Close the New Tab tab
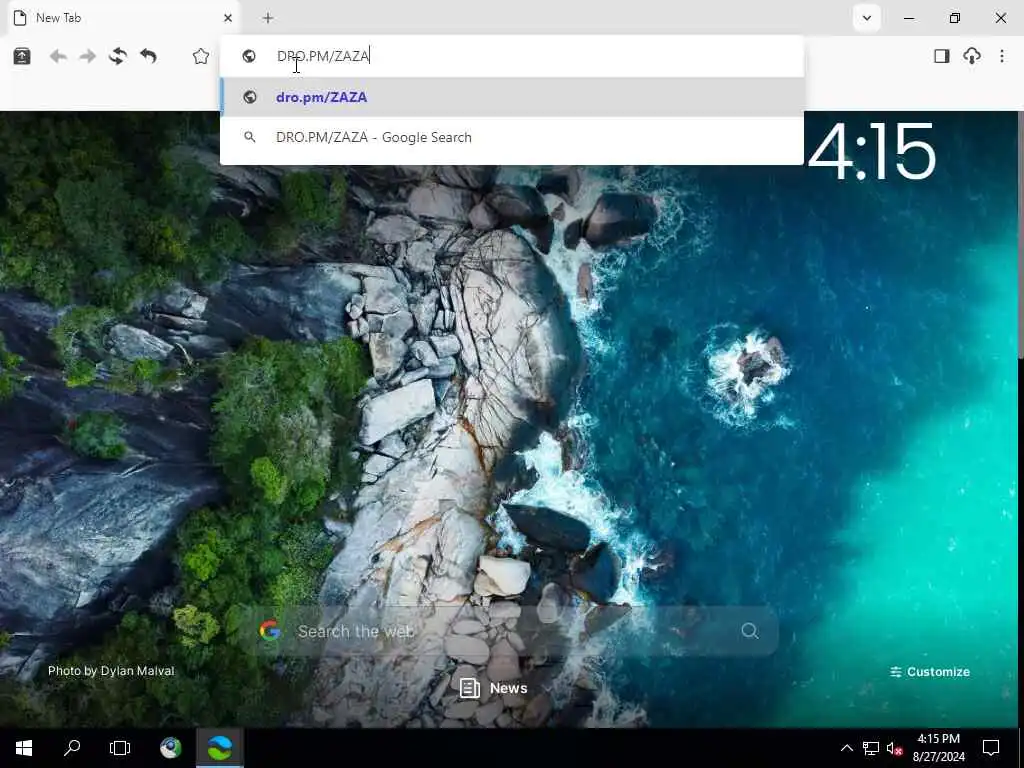 [x=228, y=18]
